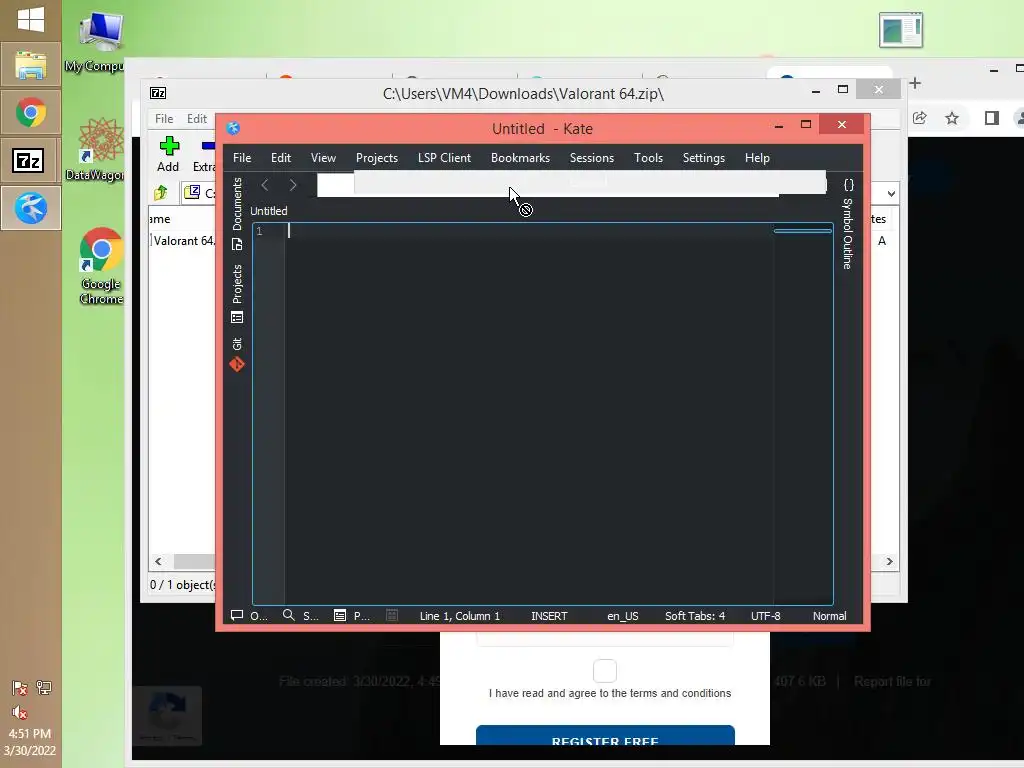Click the muted volume tray icon
Viewport: 1024px width, 768px height.
(x=20, y=712)
